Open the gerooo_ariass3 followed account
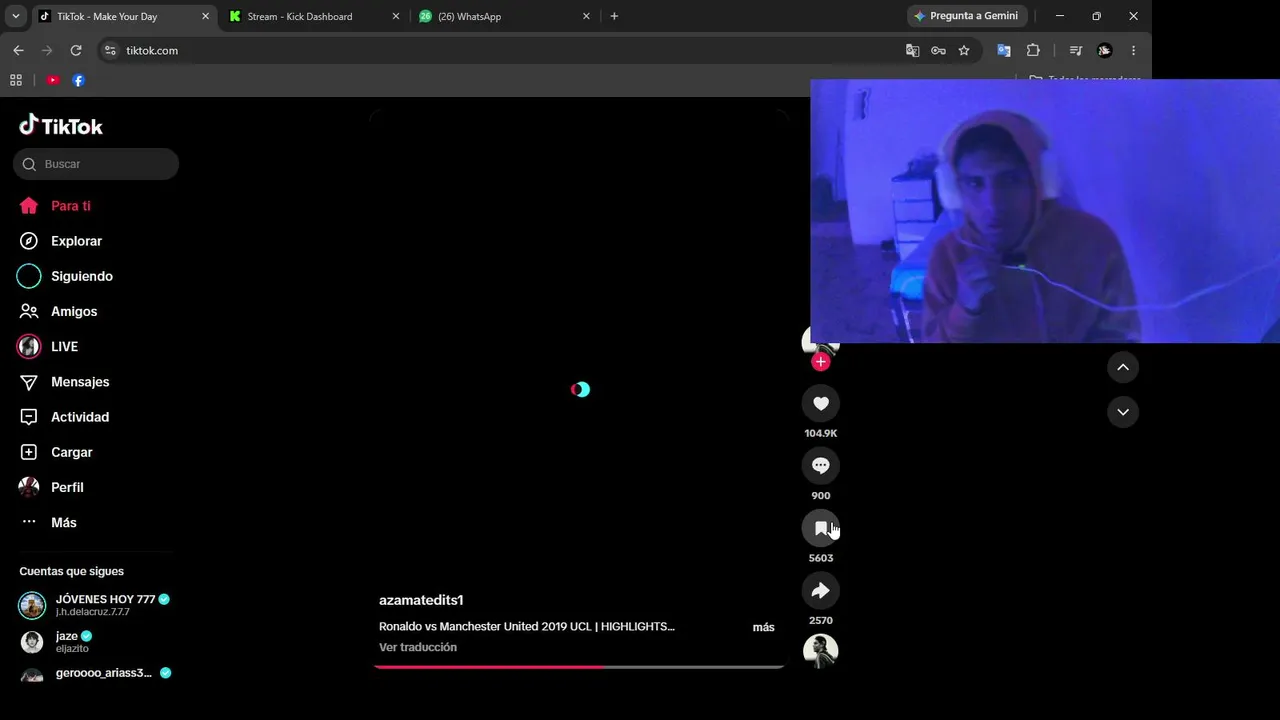This screenshot has width=1280, height=720. pos(95,674)
